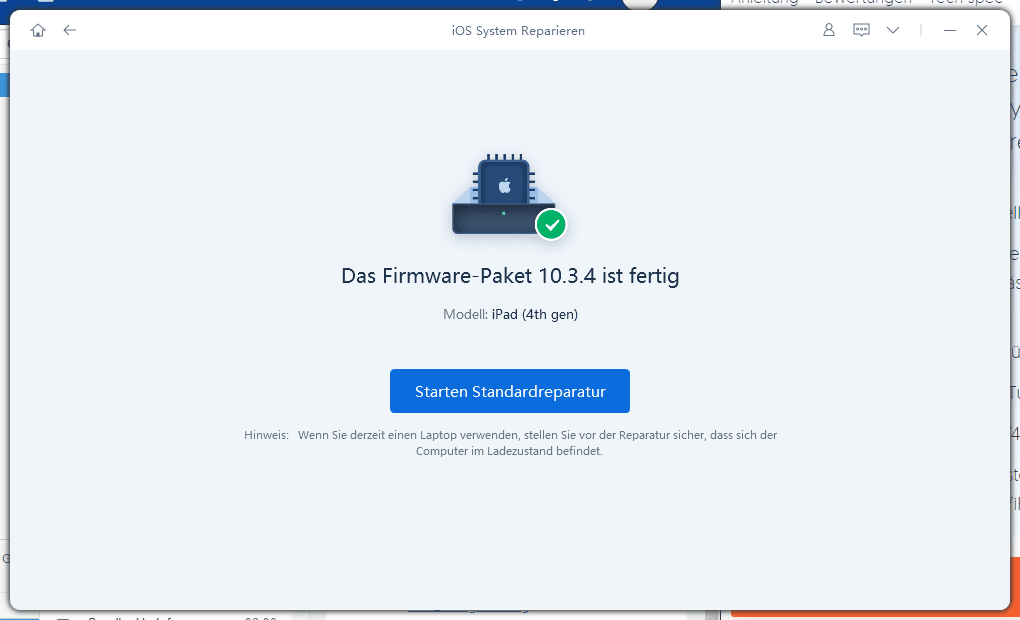Click the green checkmark badge

(x=551, y=225)
